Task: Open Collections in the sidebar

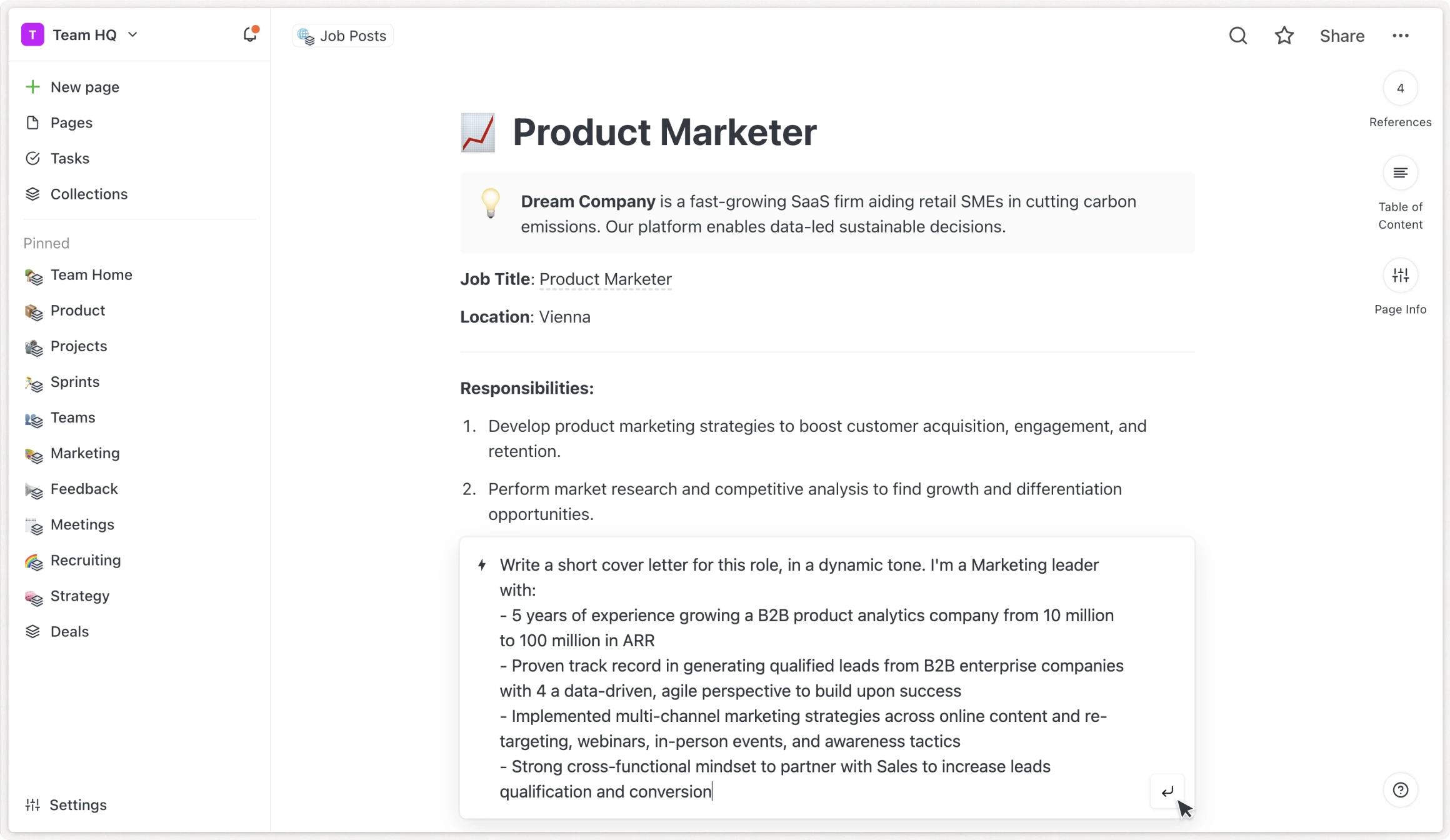Action: coord(89,194)
